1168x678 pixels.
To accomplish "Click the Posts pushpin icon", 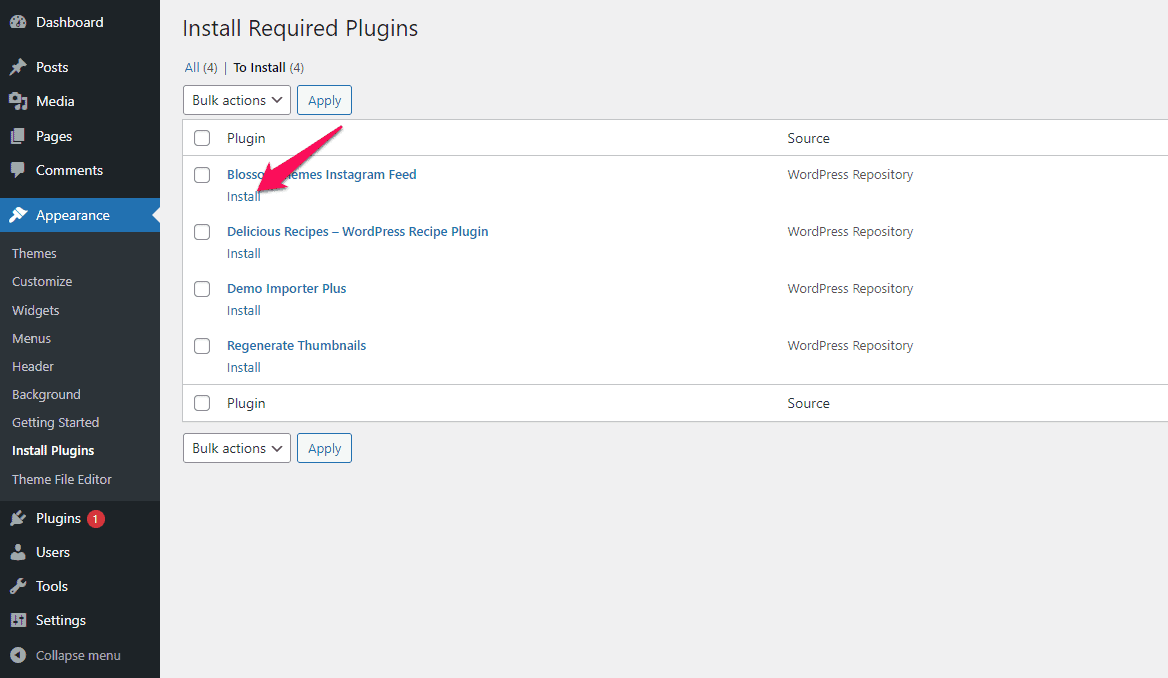I will click(x=18, y=67).
